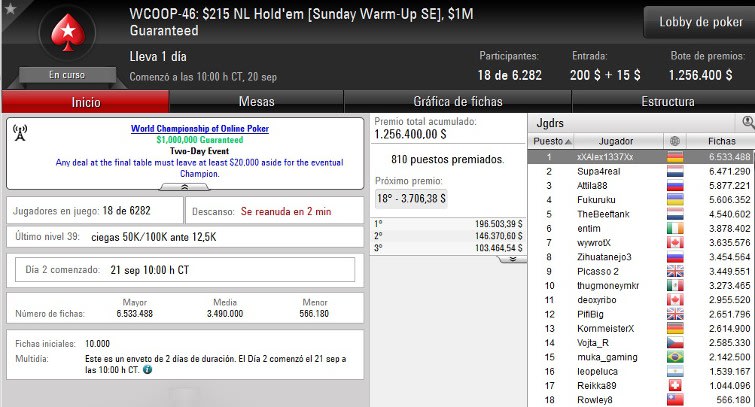Select player Zihuatanejo3
Image resolution: width=755 pixels, height=407 pixels.
pos(641,257)
